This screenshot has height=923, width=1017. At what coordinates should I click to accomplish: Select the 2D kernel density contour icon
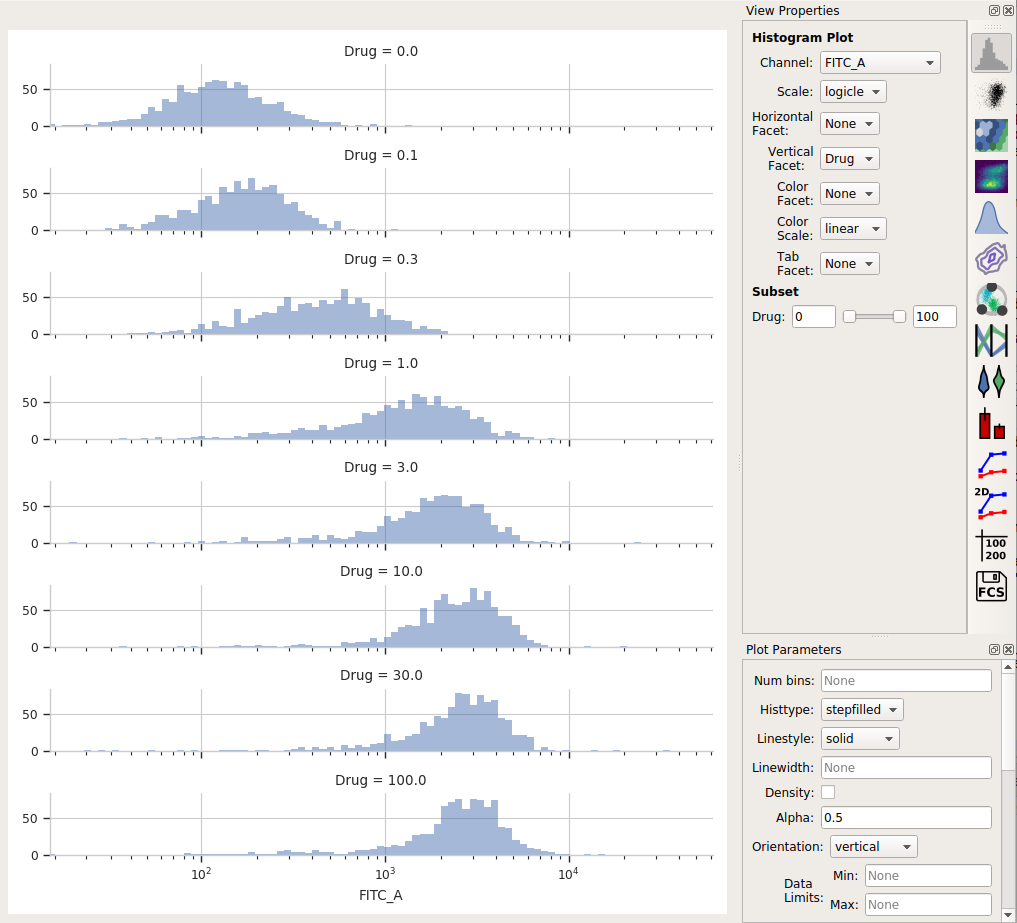coord(991,259)
